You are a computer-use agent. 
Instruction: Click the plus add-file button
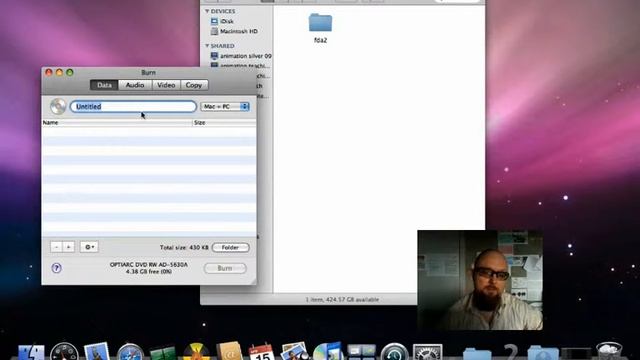(x=69, y=247)
